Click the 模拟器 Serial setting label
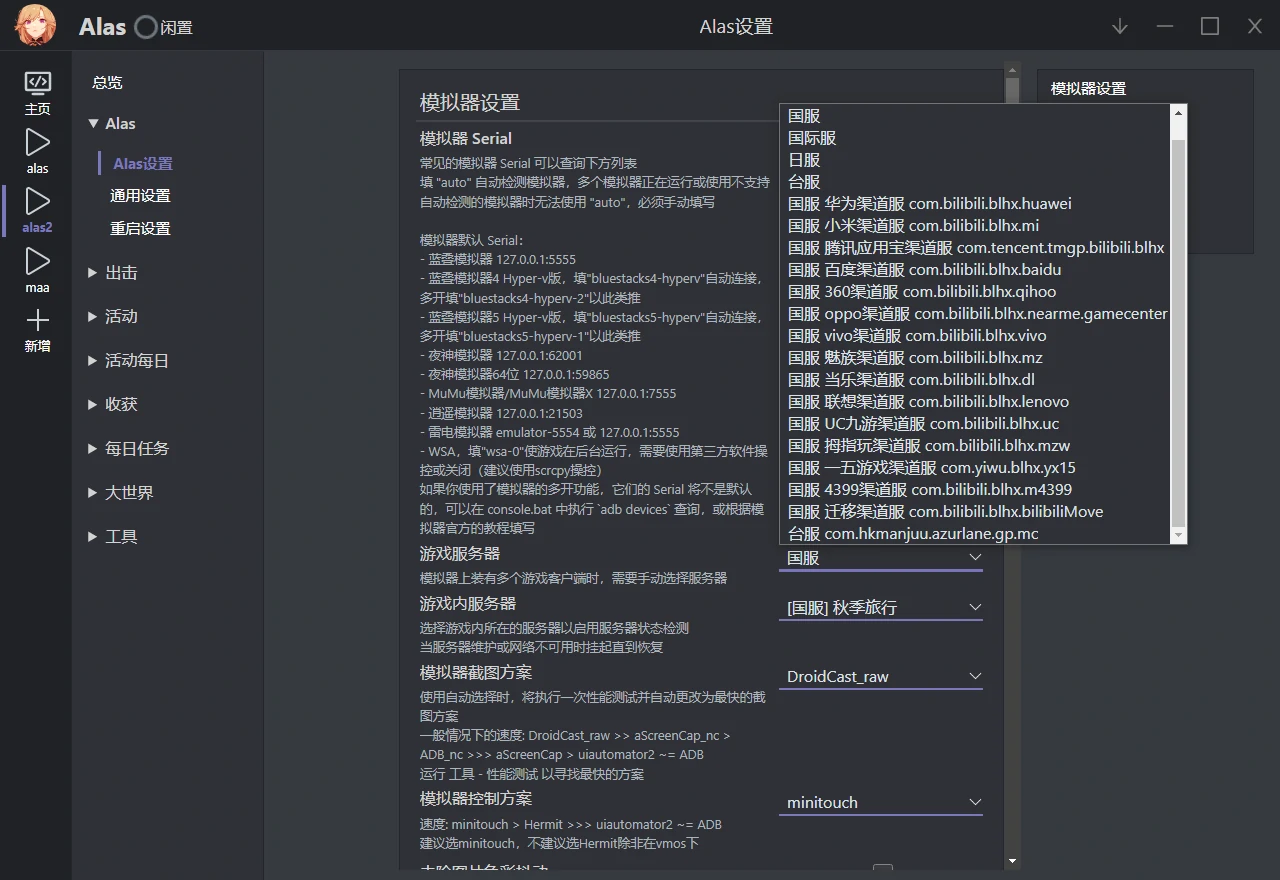The height and width of the screenshot is (880, 1280). click(x=466, y=138)
